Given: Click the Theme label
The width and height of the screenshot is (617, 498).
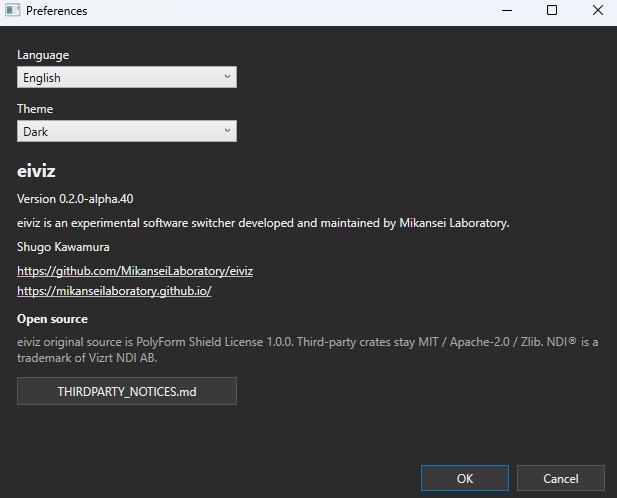Looking at the screenshot, I should (x=35, y=109).
